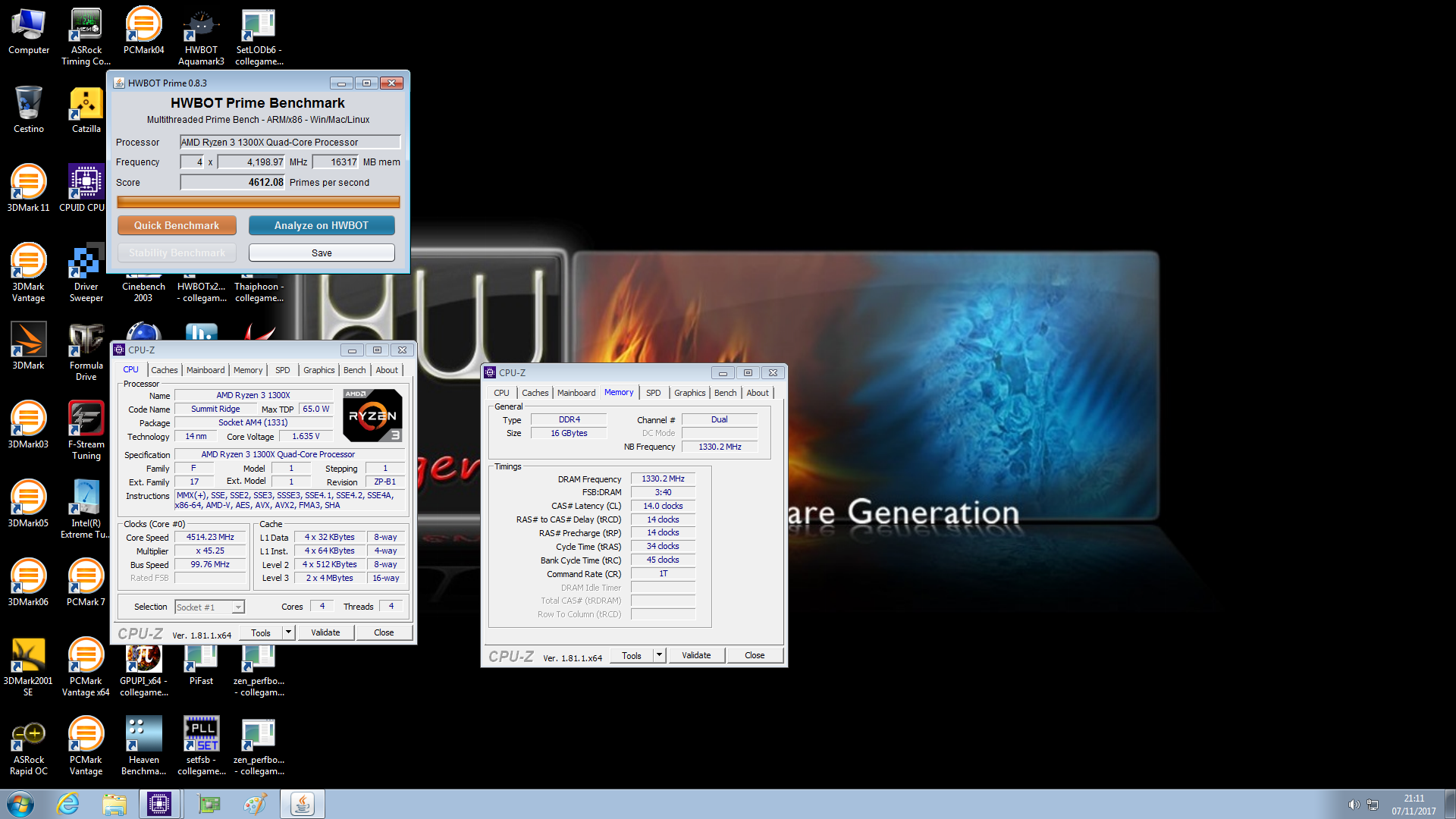Open PCMark Vantage x64 shortcut
The width and height of the screenshot is (1456, 819).
coord(86,667)
